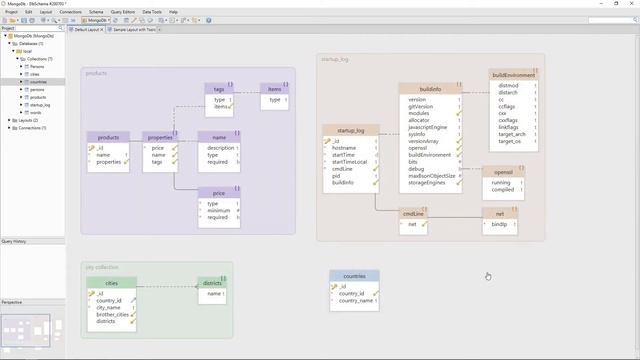Screen dimensions: 640x360
Task: Click the Query History panel header
Action: point(33,242)
